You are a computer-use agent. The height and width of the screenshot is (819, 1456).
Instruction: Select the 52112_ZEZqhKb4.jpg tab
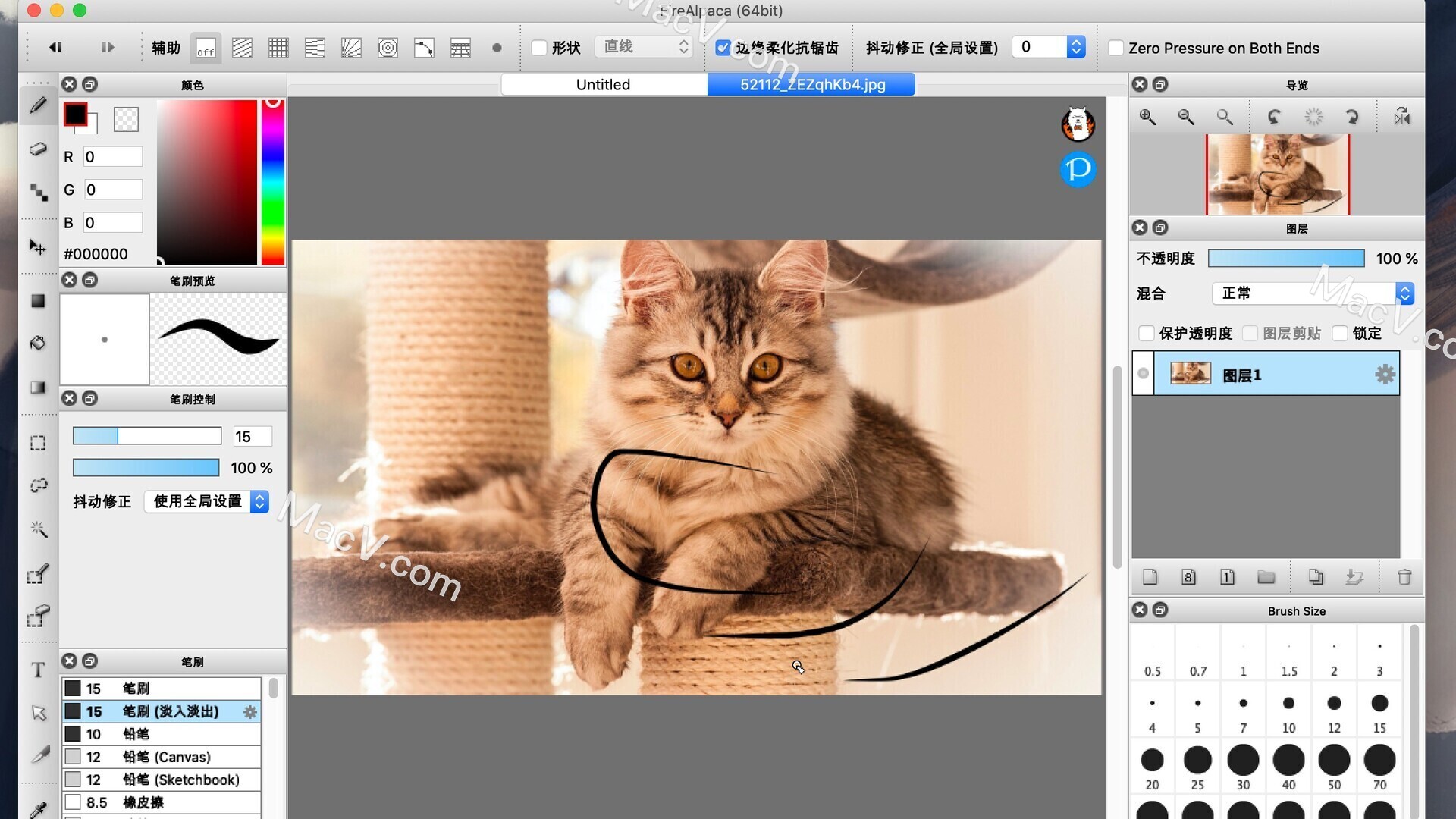tap(811, 84)
